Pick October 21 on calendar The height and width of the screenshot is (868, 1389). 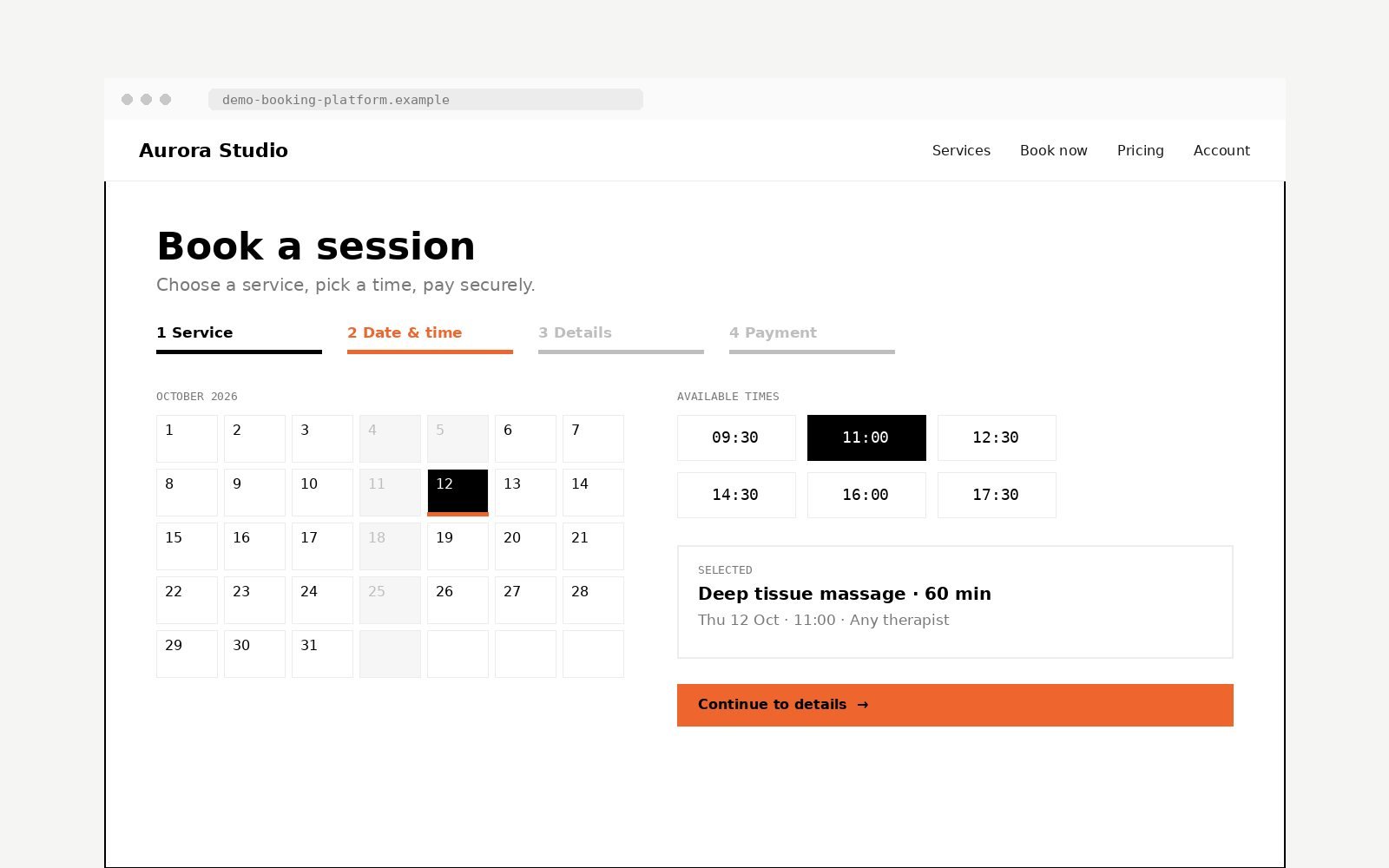593,546
